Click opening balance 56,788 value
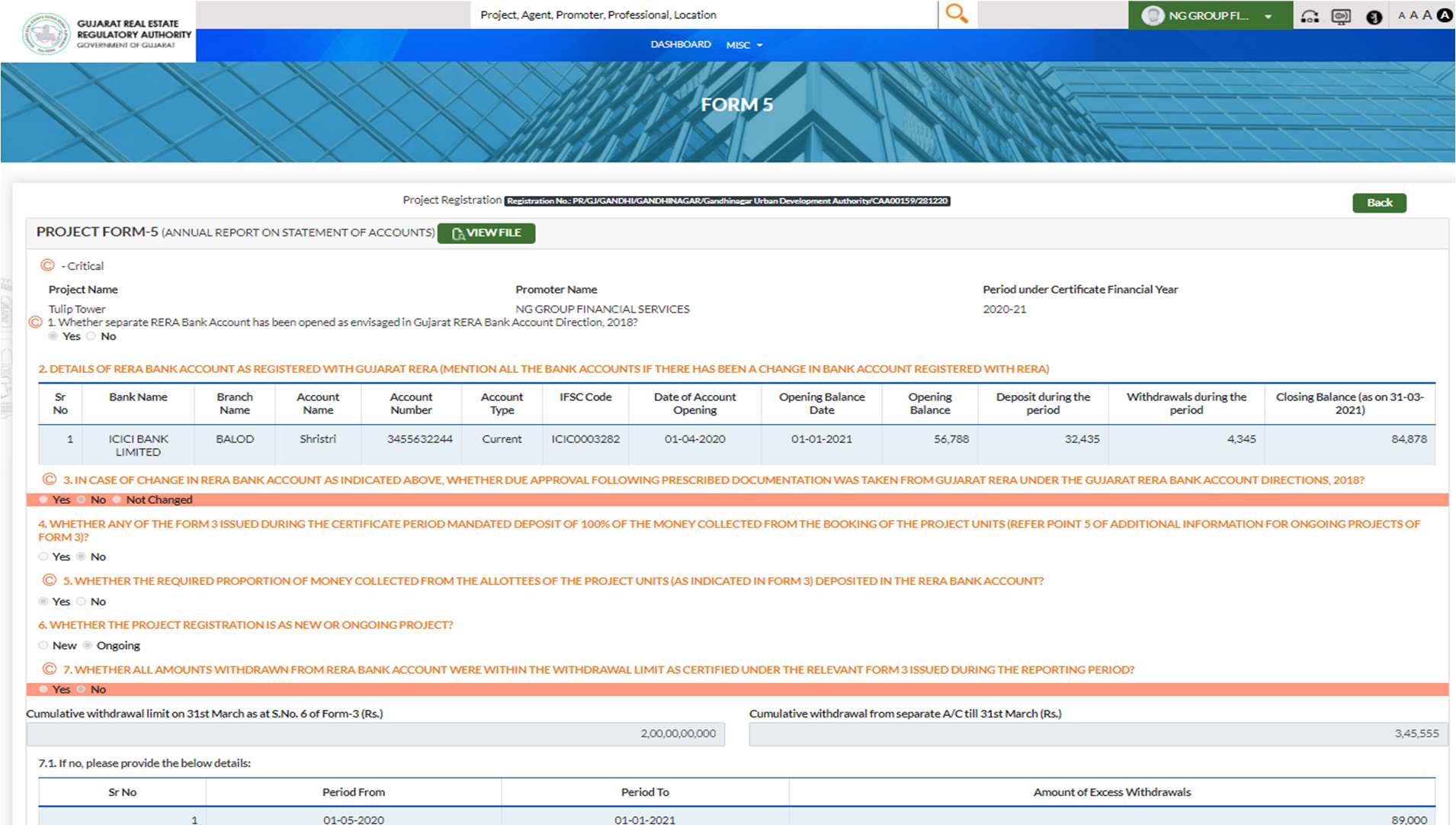Viewport: 1456px width, 825px height. pyautogui.click(x=951, y=438)
